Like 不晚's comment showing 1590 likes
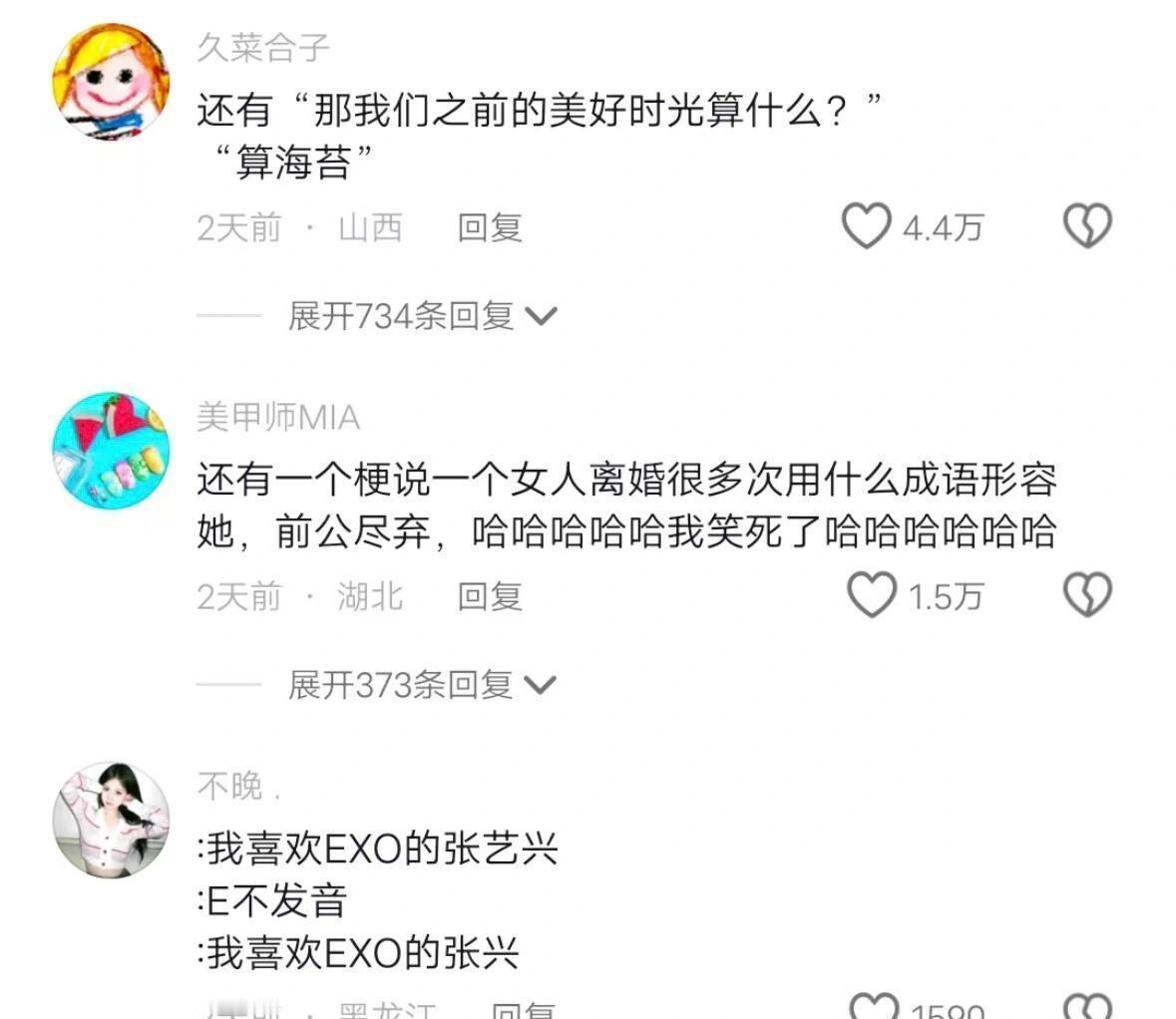The width and height of the screenshot is (1176, 1019). [874, 1006]
